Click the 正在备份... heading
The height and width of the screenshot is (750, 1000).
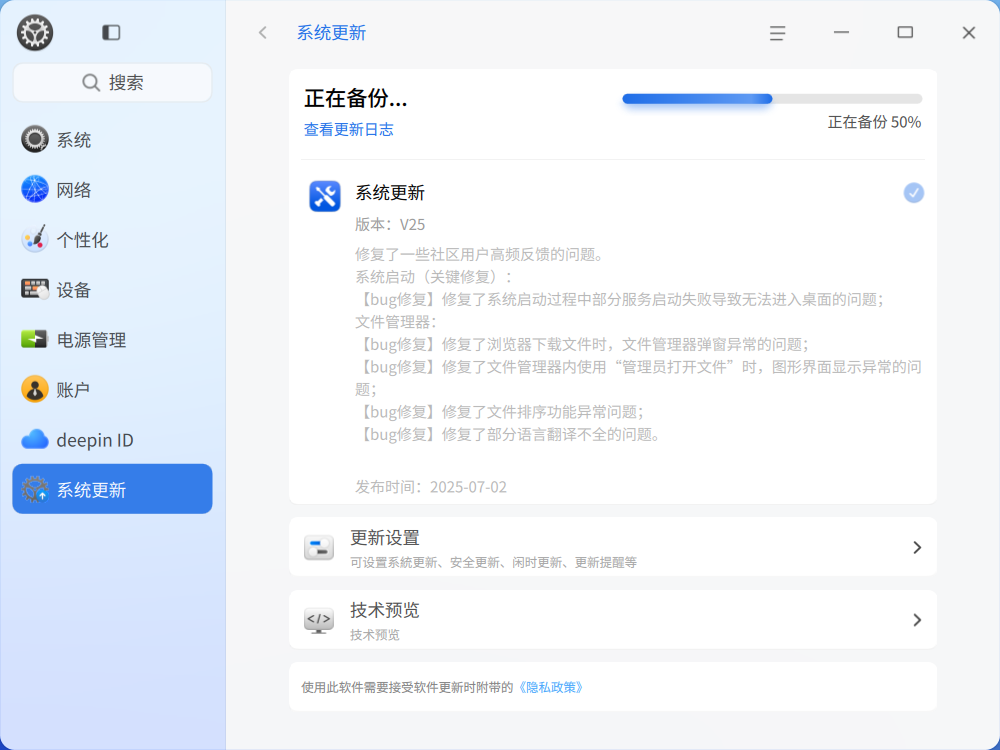pos(355,98)
